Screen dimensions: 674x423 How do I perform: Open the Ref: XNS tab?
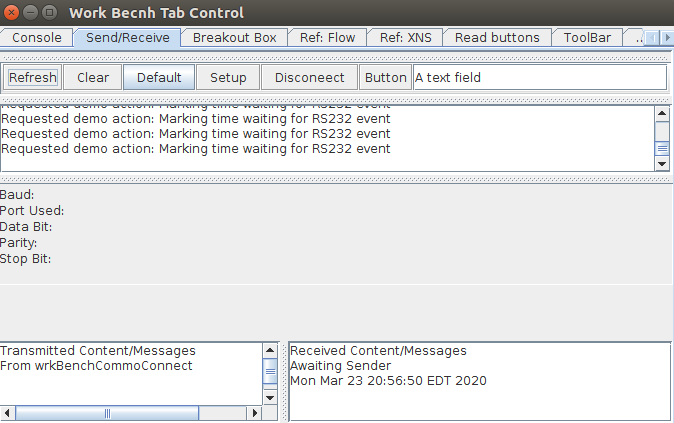pyautogui.click(x=405, y=38)
